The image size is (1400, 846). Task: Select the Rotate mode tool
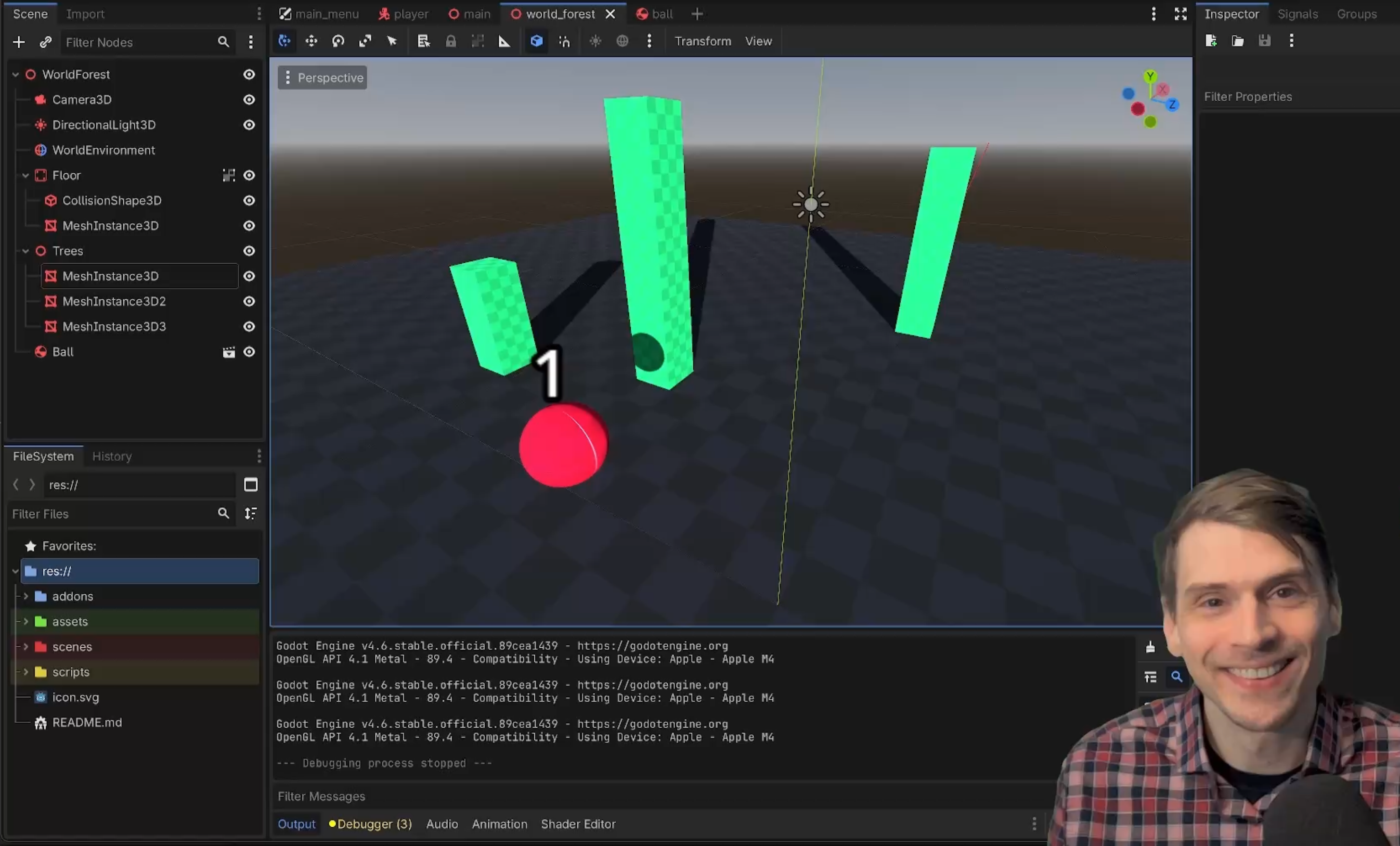pyautogui.click(x=338, y=41)
